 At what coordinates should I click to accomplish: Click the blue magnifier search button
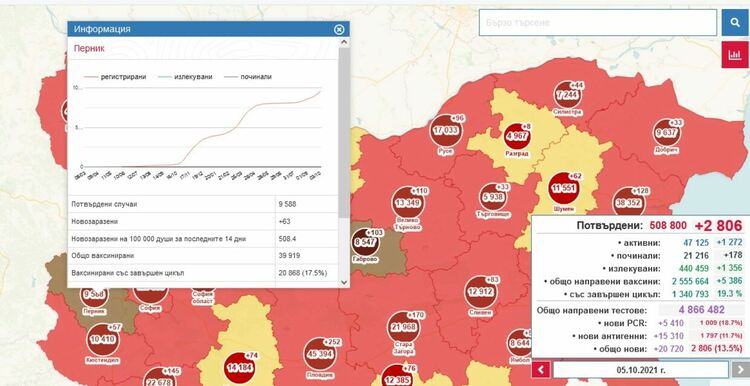tap(735, 22)
